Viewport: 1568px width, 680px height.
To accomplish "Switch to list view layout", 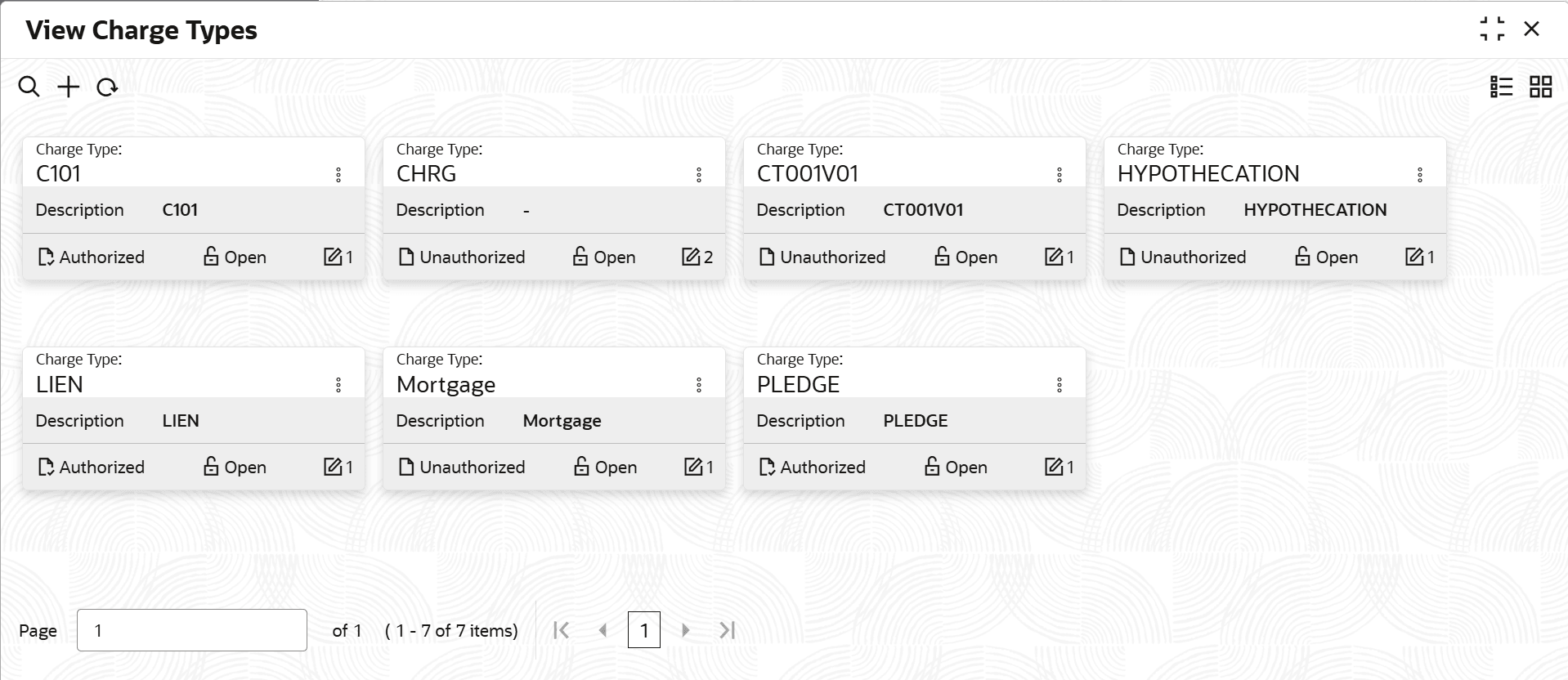I will pyautogui.click(x=1501, y=87).
